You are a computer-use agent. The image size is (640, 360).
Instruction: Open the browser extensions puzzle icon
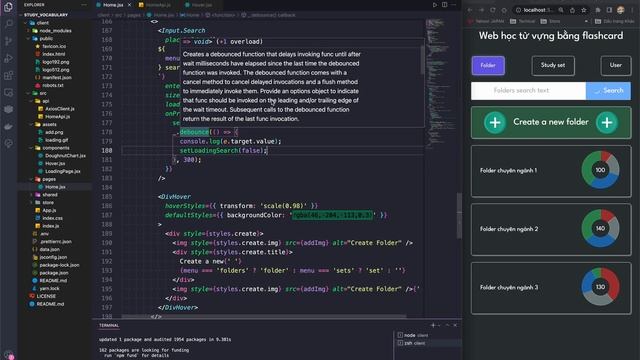click(598, 10)
